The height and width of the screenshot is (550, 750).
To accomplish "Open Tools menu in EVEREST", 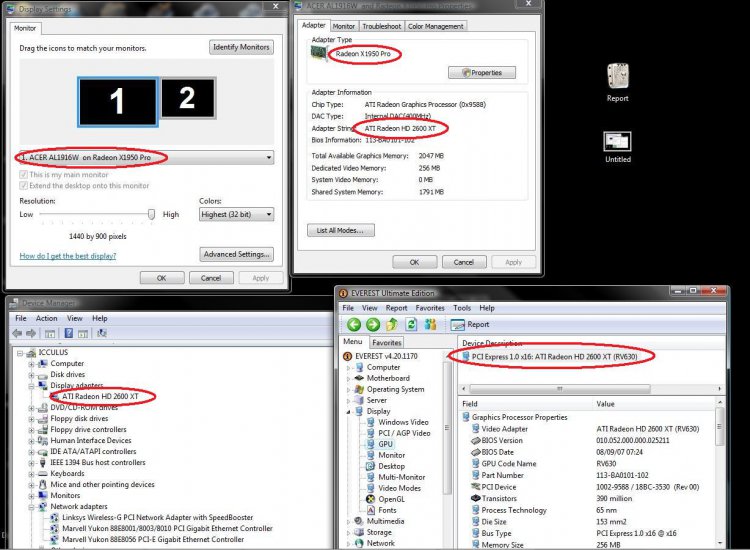I will 462,308.
